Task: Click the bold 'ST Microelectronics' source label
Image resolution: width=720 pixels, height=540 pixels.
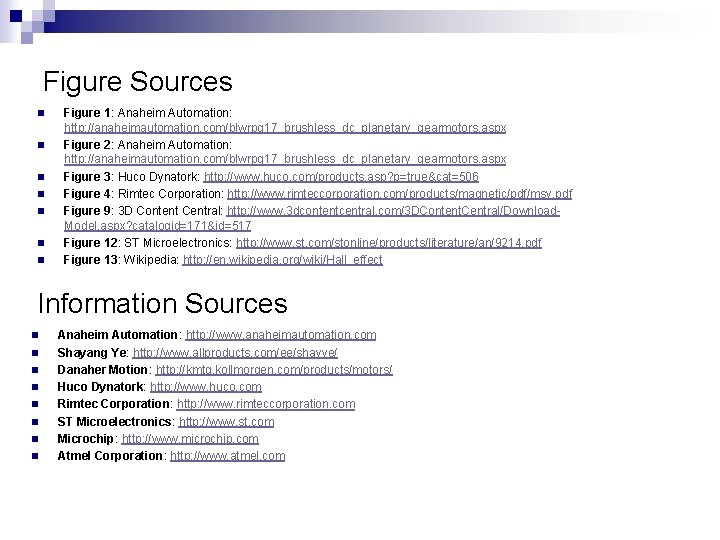Action: 114,422
